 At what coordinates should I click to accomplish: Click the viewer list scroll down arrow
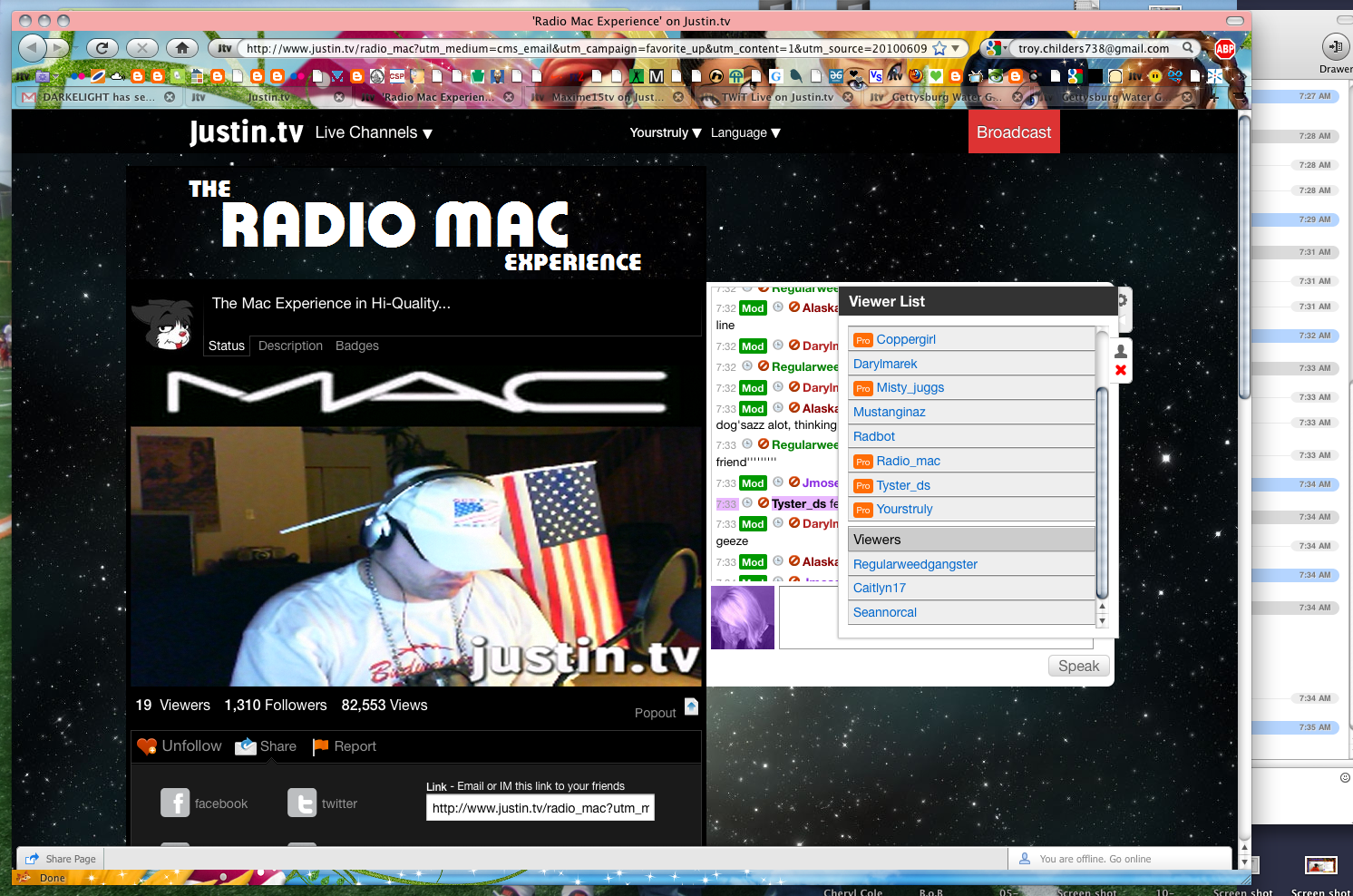[x=1102, y=621]
